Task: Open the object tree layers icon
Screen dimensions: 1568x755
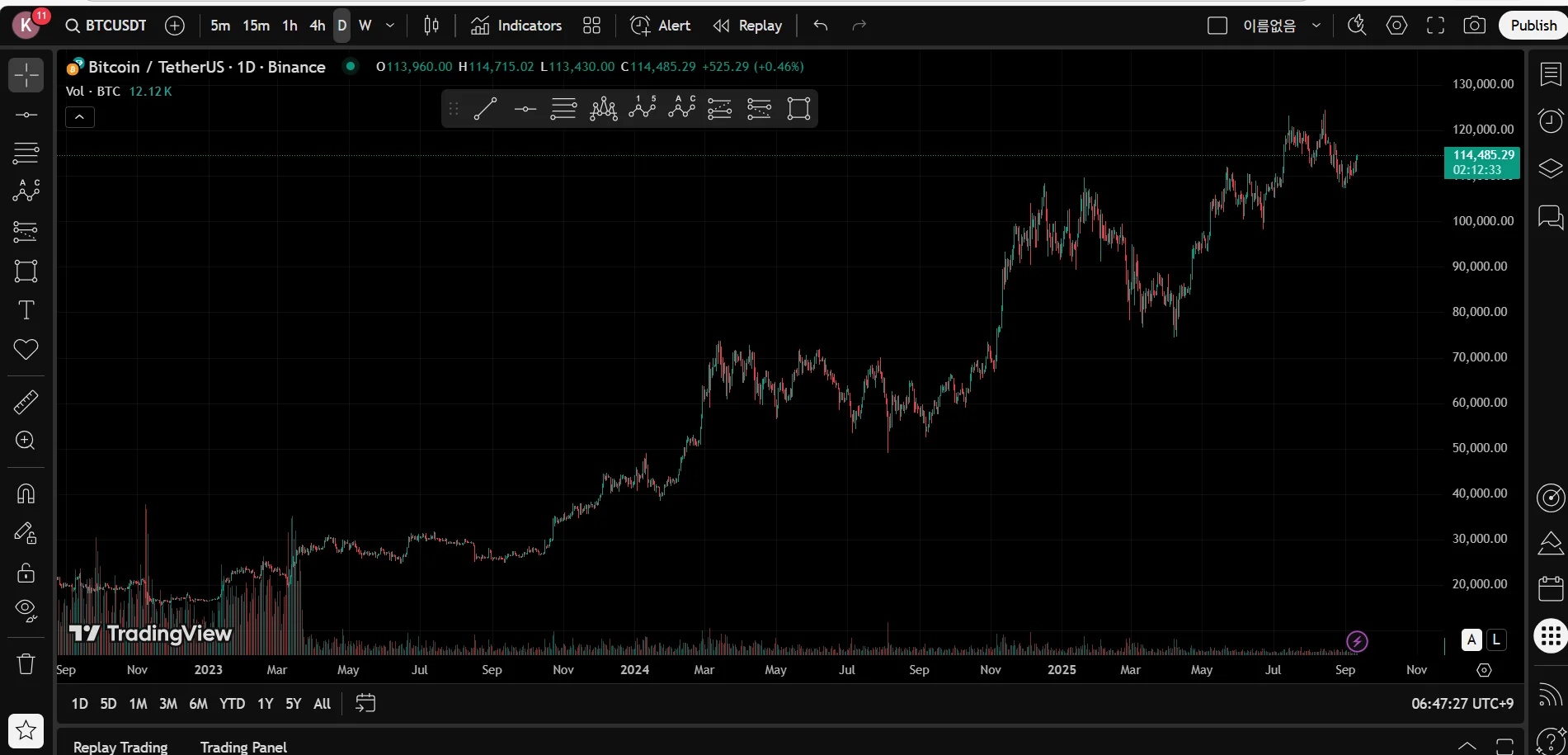Action: (1551, 168)
